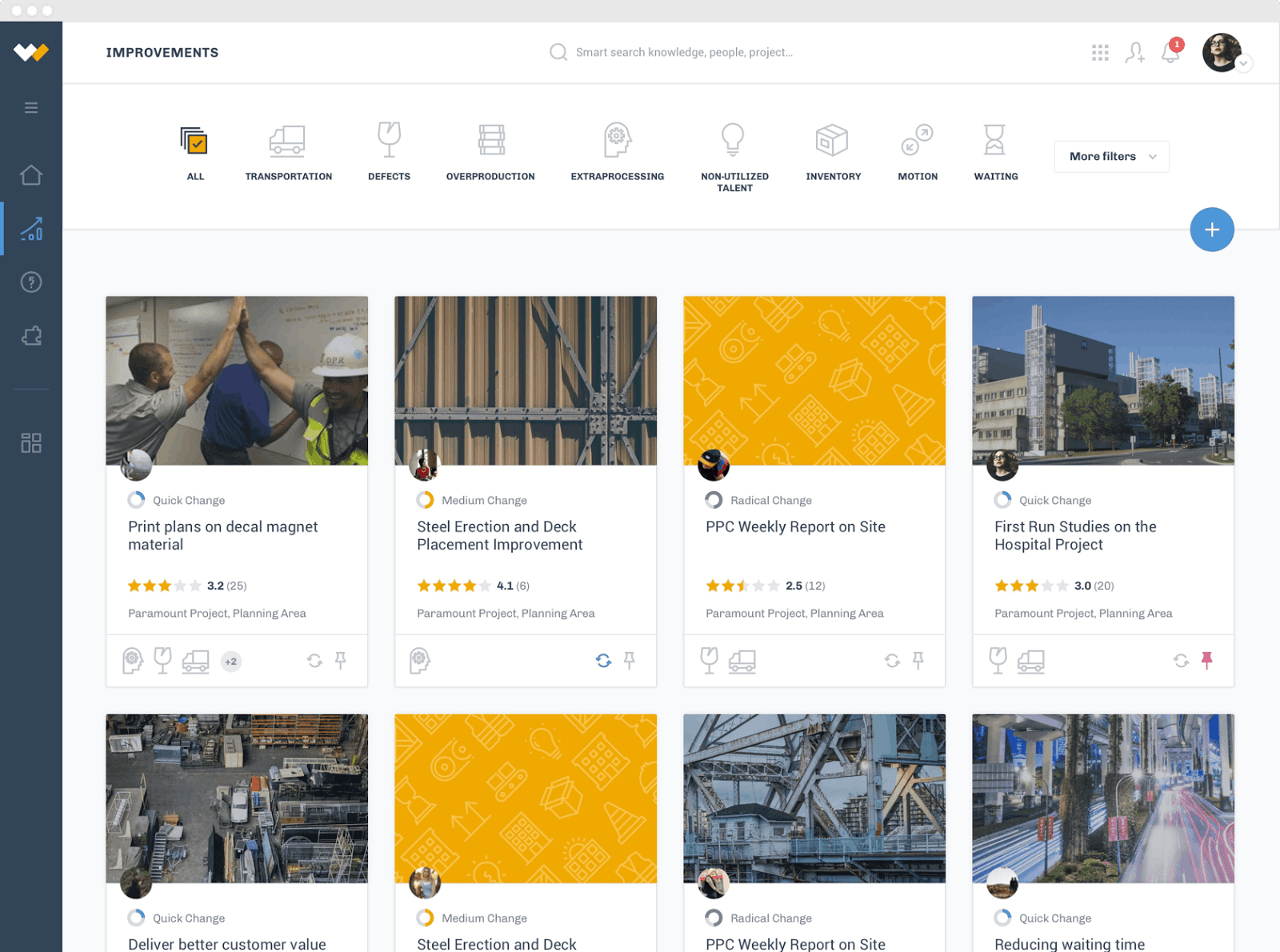Click truck icon on First Run Studies card
Image resolution: width=1280 pixels, height=952 pixels.
(1031, 662)
